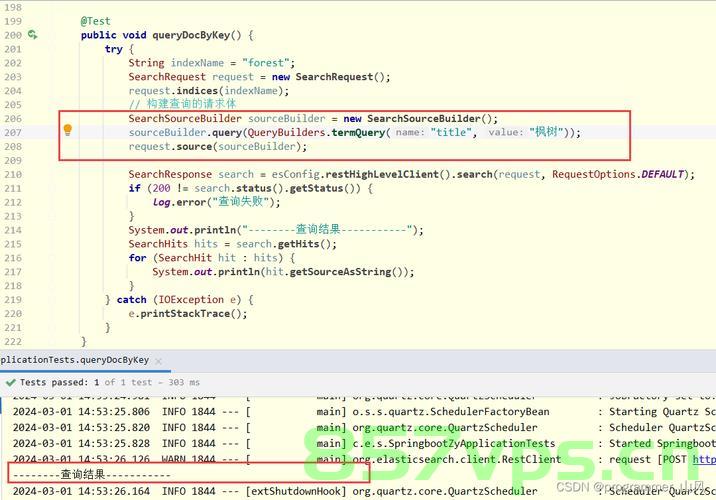
Task: Click the indexName variable declaration on line 202
Action: pyautogui.click(x=197, y=63)
